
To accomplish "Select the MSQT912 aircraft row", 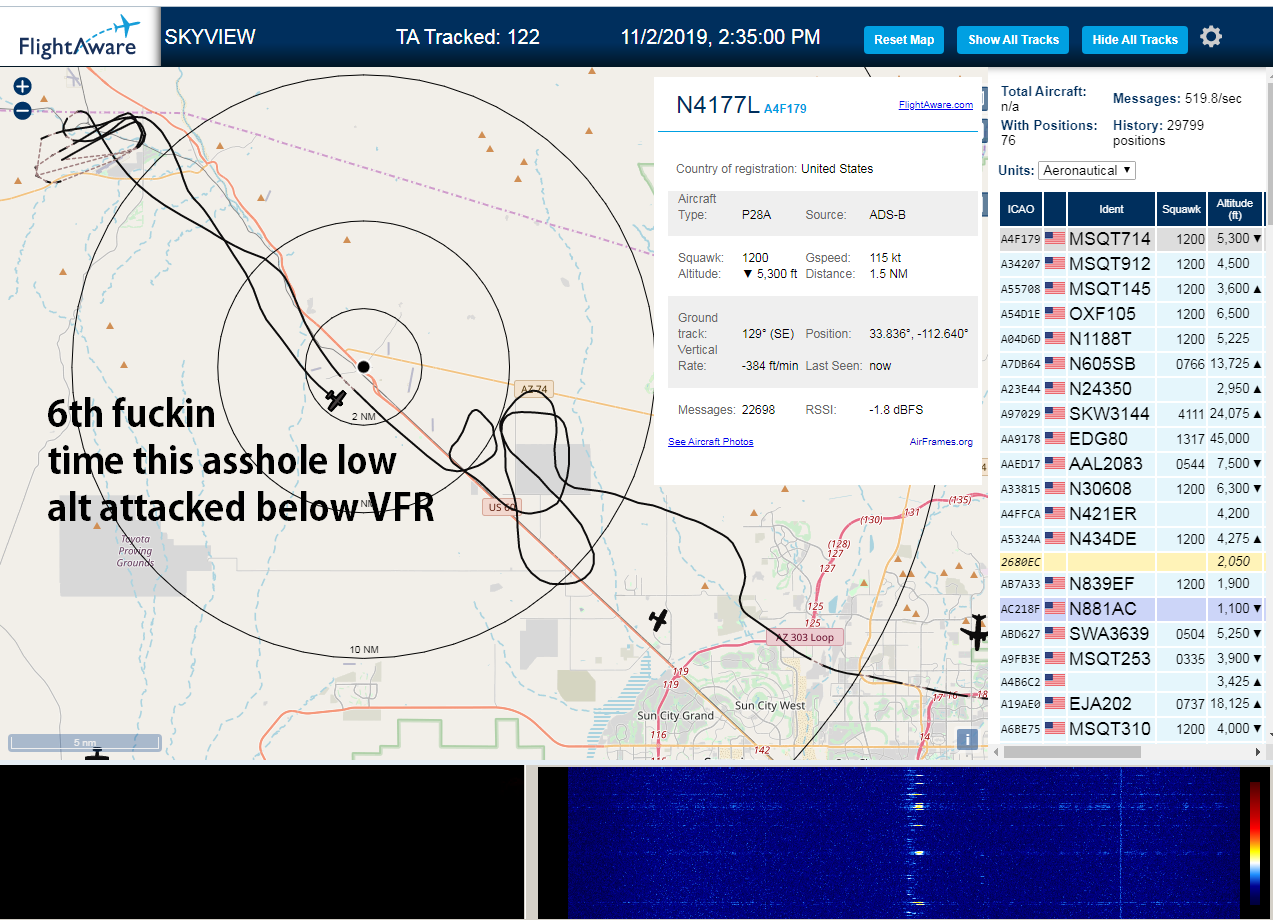I will pyautogui.click(x=1132, y=264).
